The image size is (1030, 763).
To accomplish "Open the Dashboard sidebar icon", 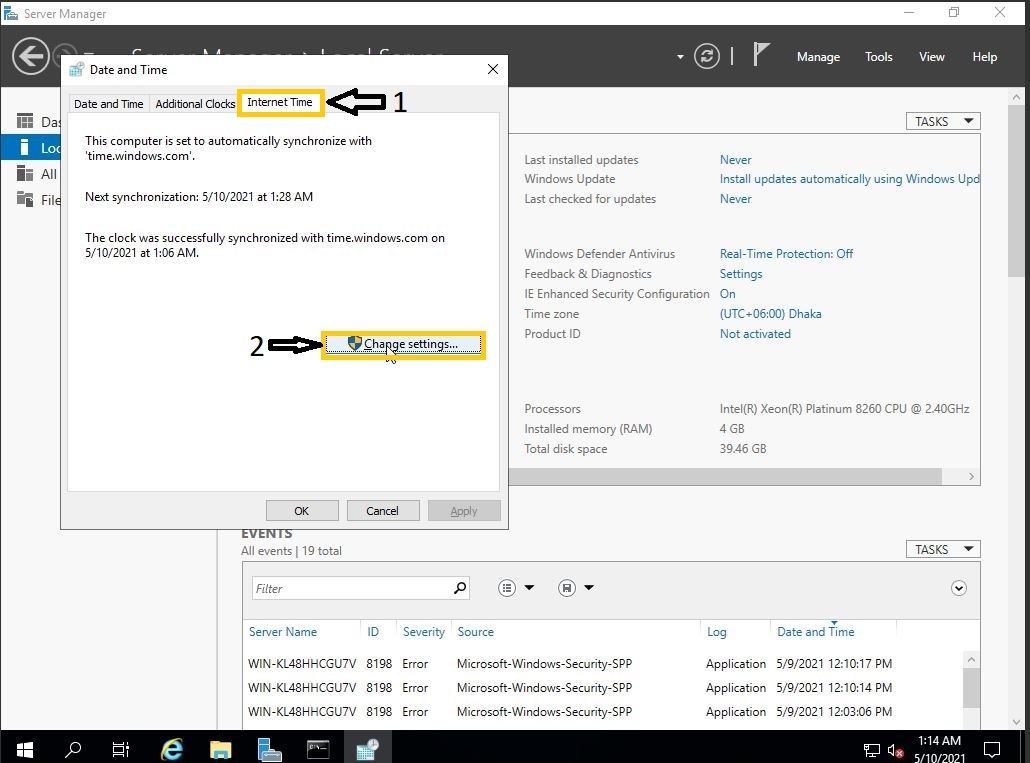I will pos(25,121).
